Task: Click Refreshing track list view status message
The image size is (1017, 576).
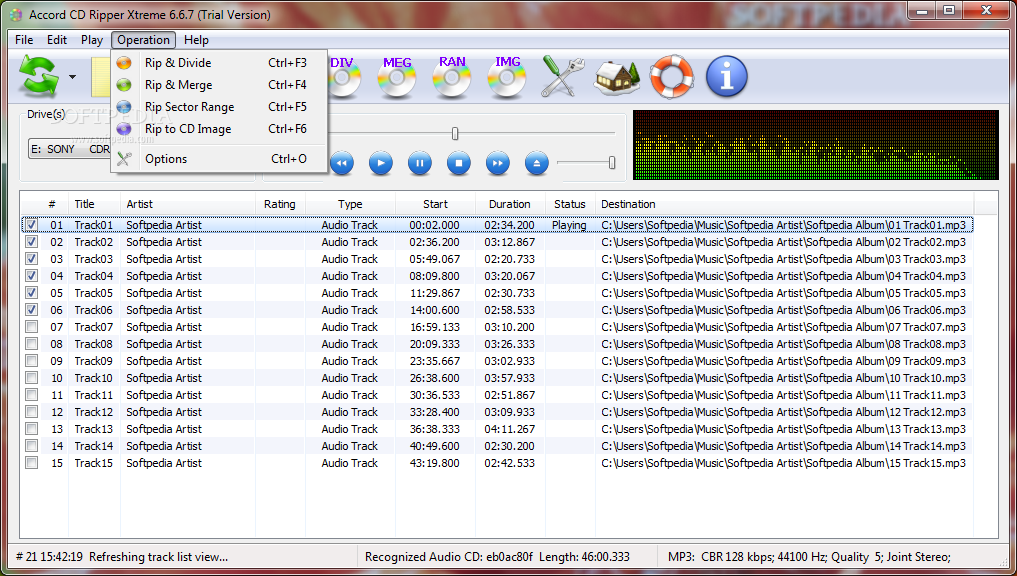Action: point(158,557)
